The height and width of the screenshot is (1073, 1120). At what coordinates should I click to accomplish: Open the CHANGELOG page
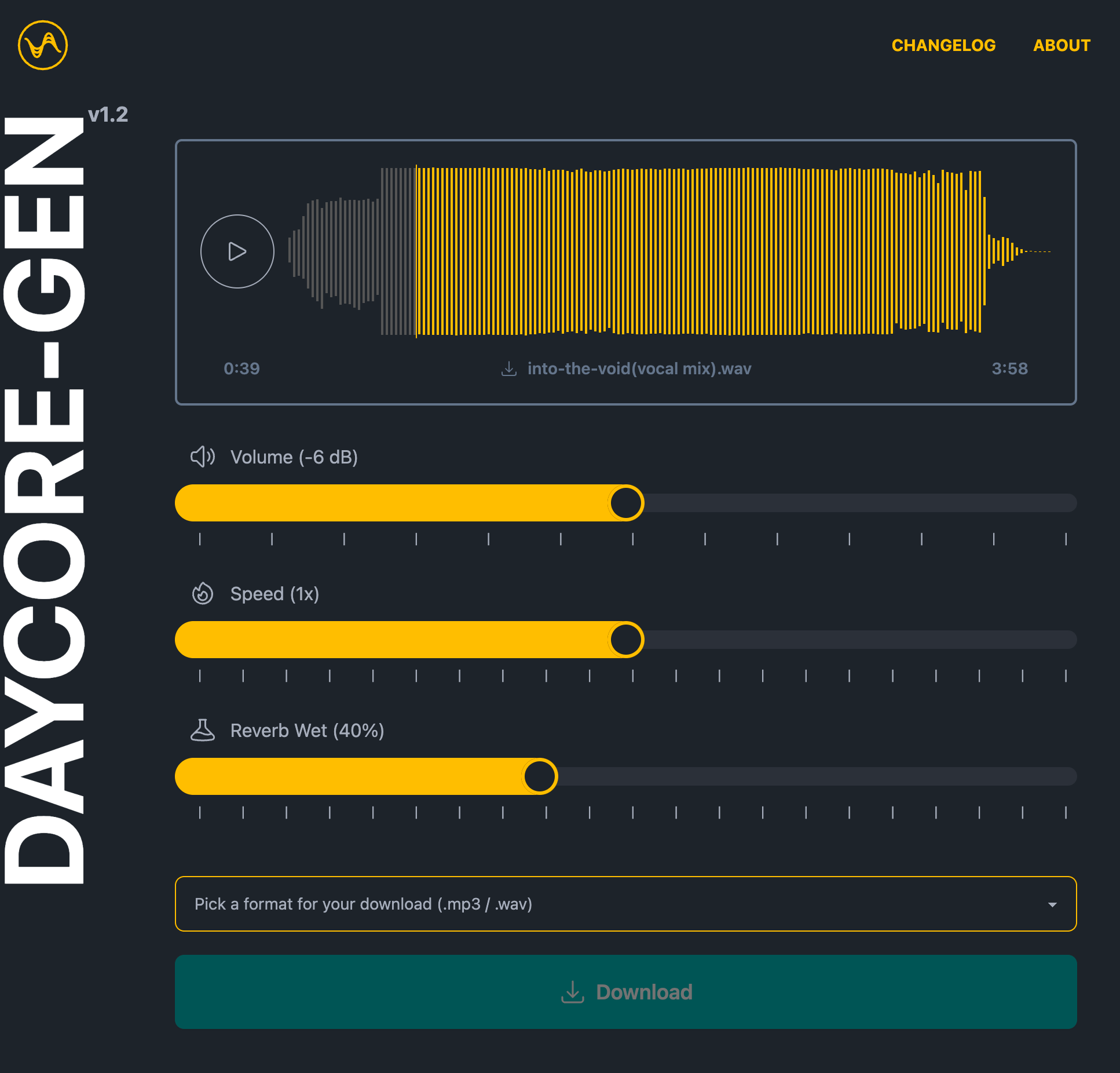click(x=944, y=45)
